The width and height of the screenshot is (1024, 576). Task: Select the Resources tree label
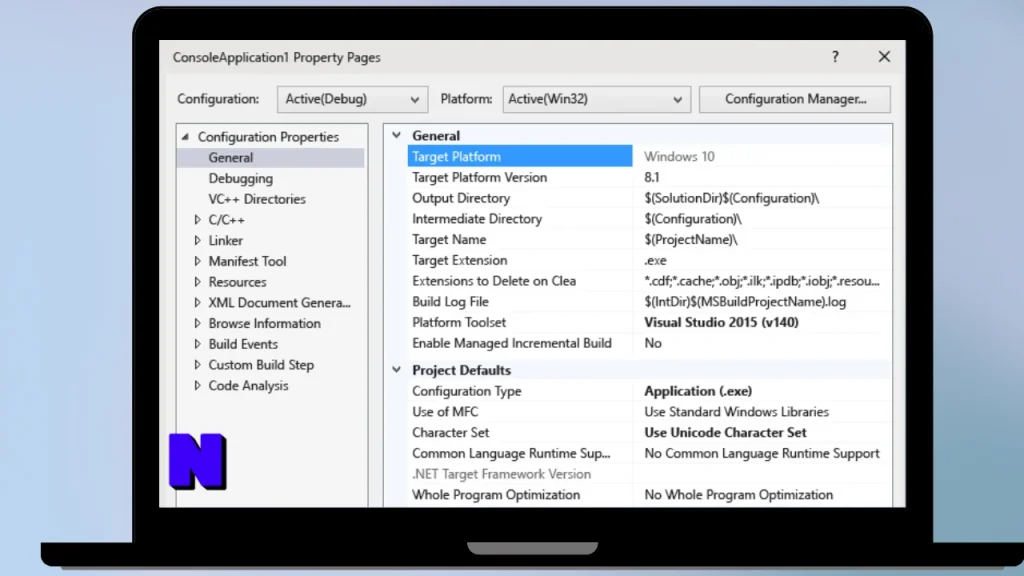pyautogui.click(x=237, y=282)
